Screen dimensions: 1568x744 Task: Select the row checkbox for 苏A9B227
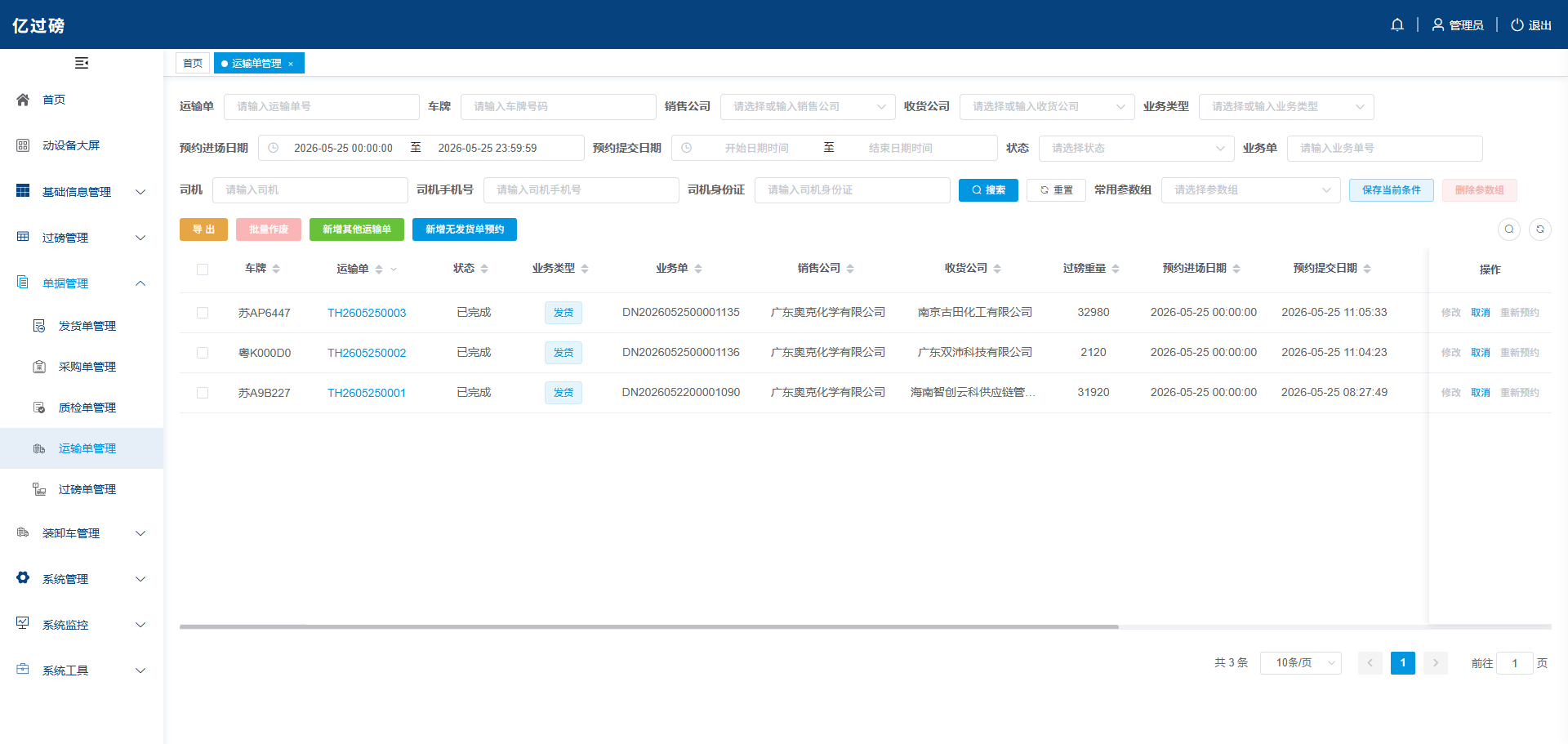click(203, 393)
